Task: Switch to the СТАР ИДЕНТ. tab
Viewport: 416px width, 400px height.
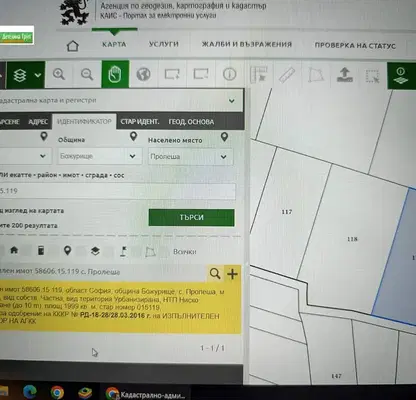Action: coord(139,122)
